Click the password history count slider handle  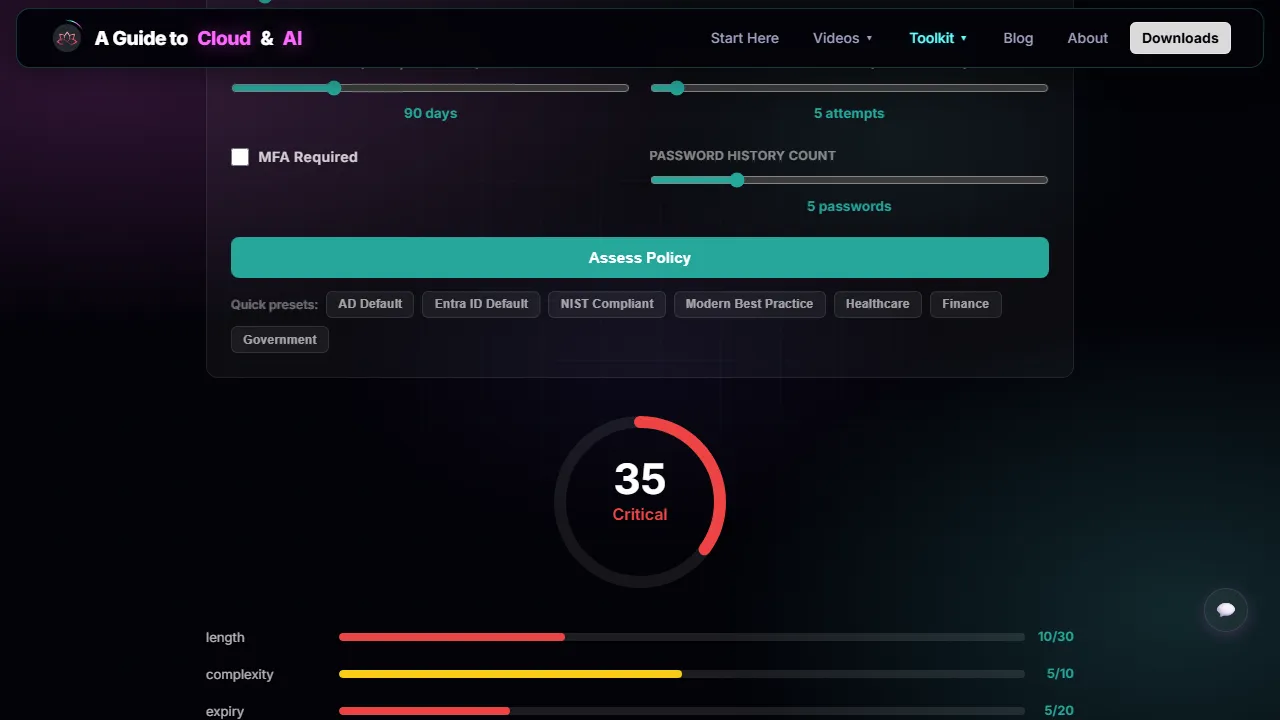coord(737,180)
